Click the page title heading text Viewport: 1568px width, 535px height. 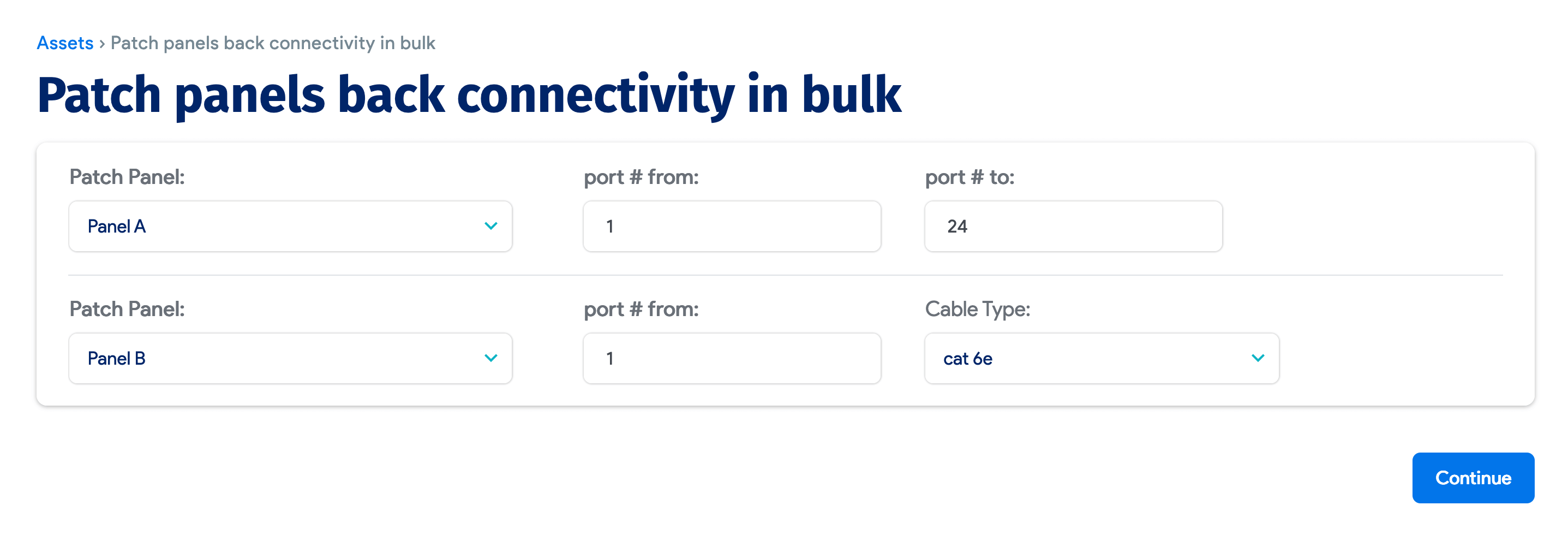point(470,93)
